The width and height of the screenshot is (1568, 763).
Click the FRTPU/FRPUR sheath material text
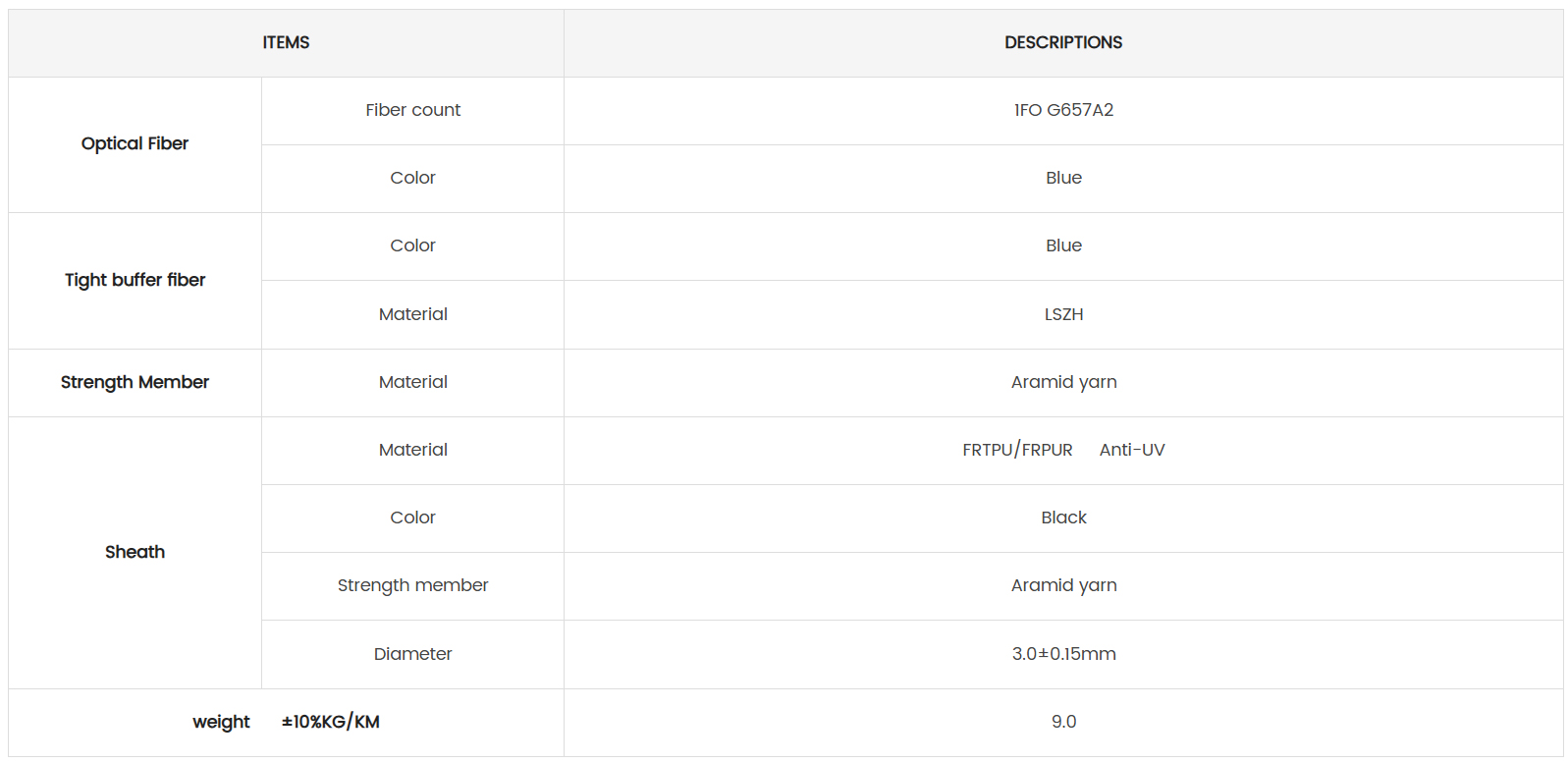1017,450
